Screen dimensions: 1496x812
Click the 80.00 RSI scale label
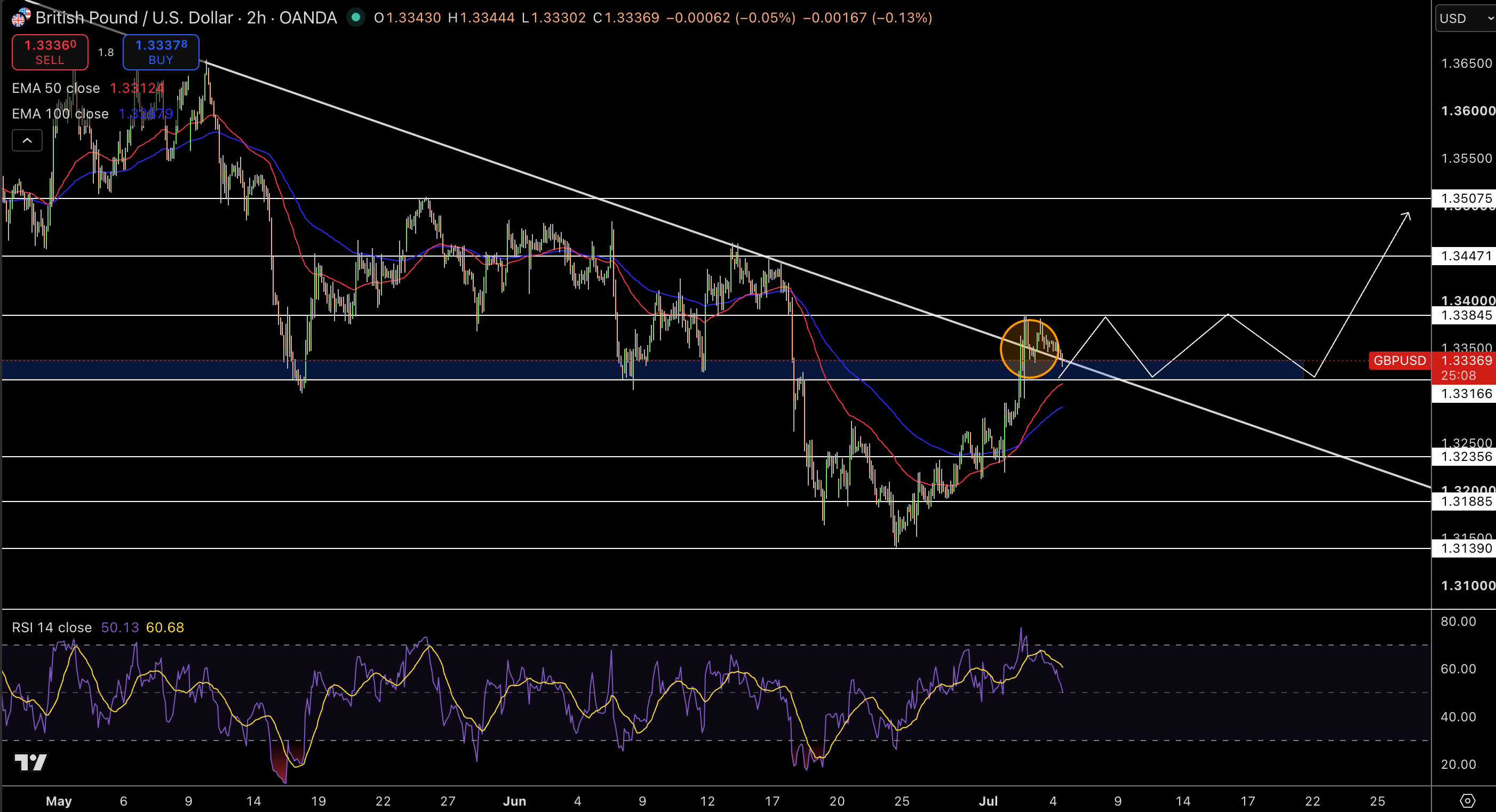pos(1458,622)
